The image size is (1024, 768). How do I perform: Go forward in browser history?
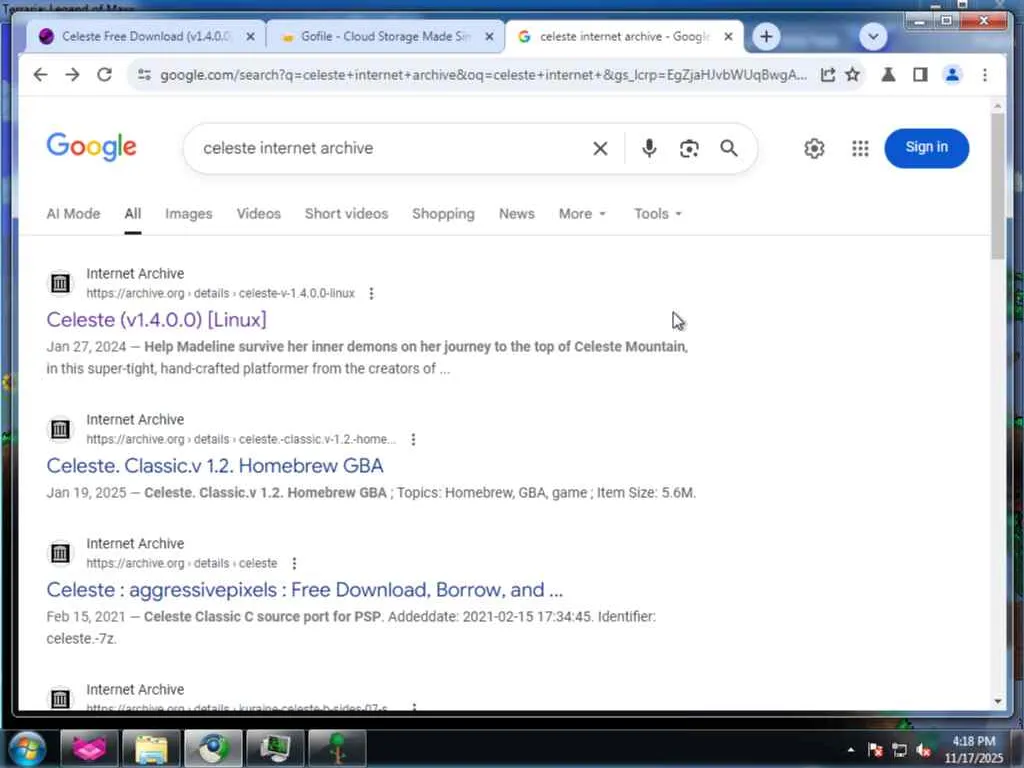pos(72,75)
